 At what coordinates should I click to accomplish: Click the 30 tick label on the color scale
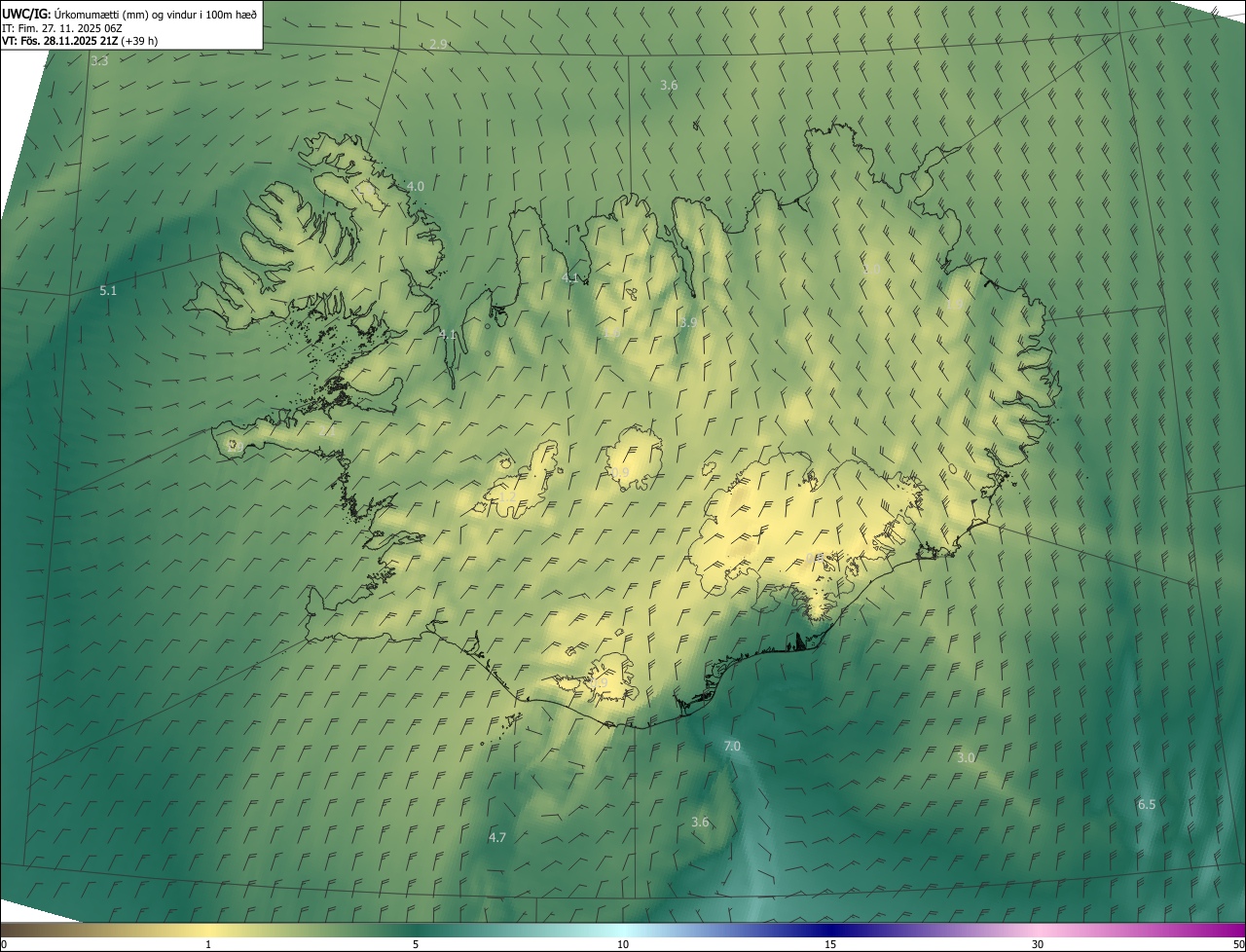pyautogui.click(x=1038, y=944)
